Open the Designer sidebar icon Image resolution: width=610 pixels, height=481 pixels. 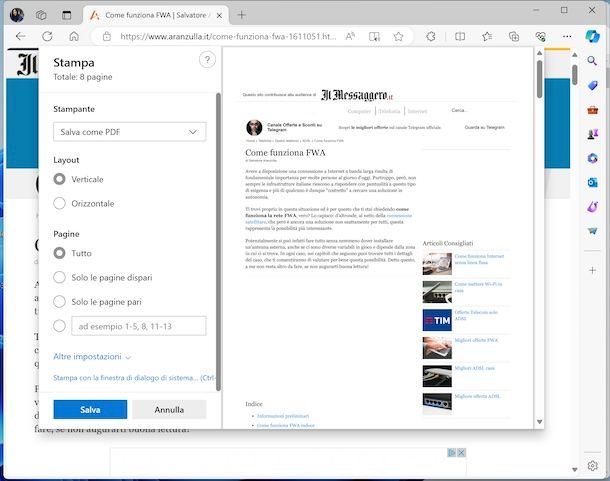coord(592,207)
